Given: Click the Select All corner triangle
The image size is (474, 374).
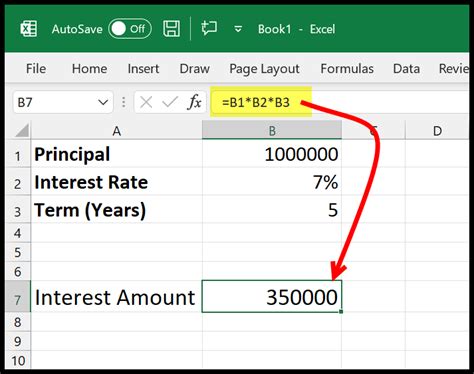Looking at the screenshot, I should tap(22, 130).
